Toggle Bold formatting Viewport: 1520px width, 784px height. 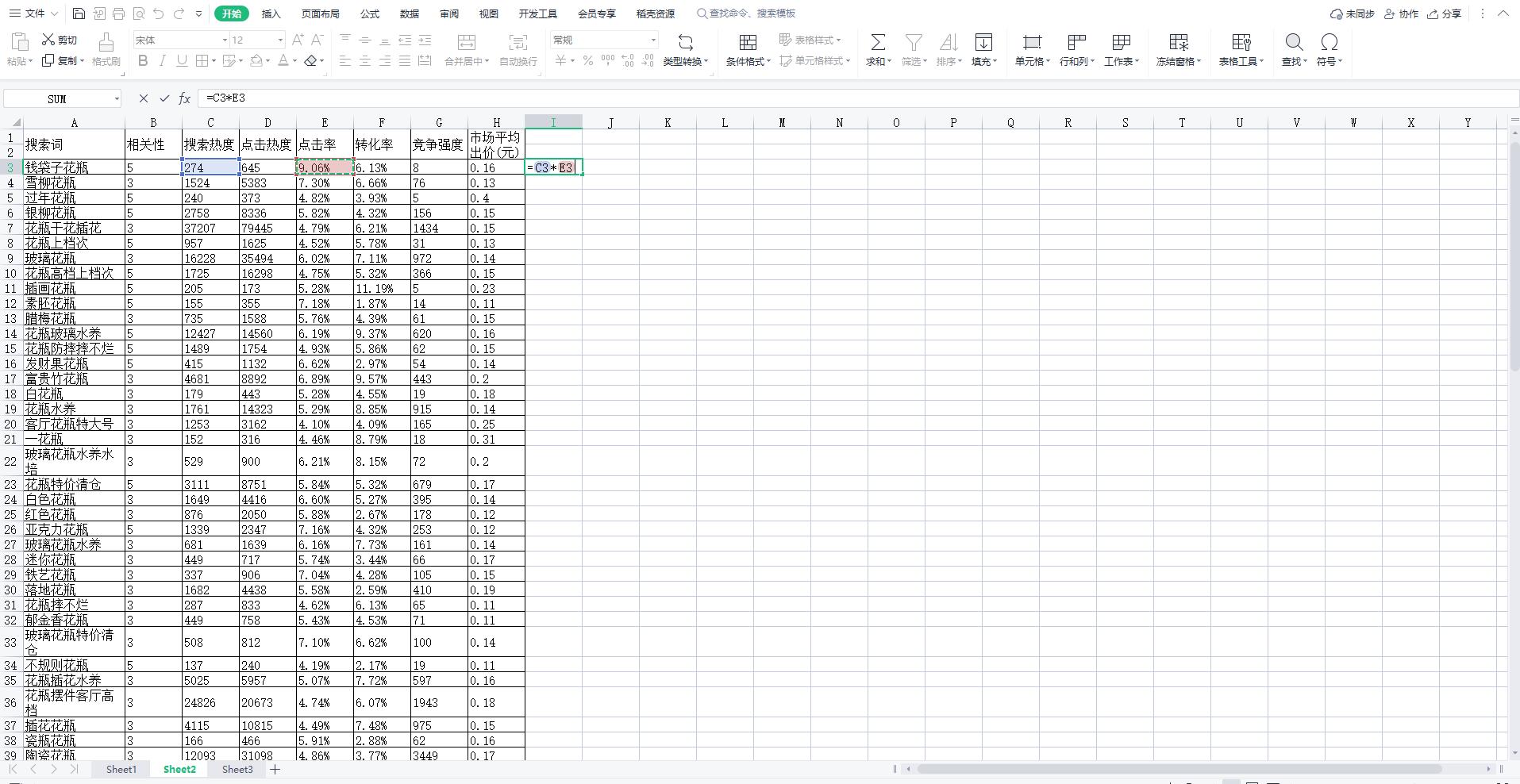(143, 61)
